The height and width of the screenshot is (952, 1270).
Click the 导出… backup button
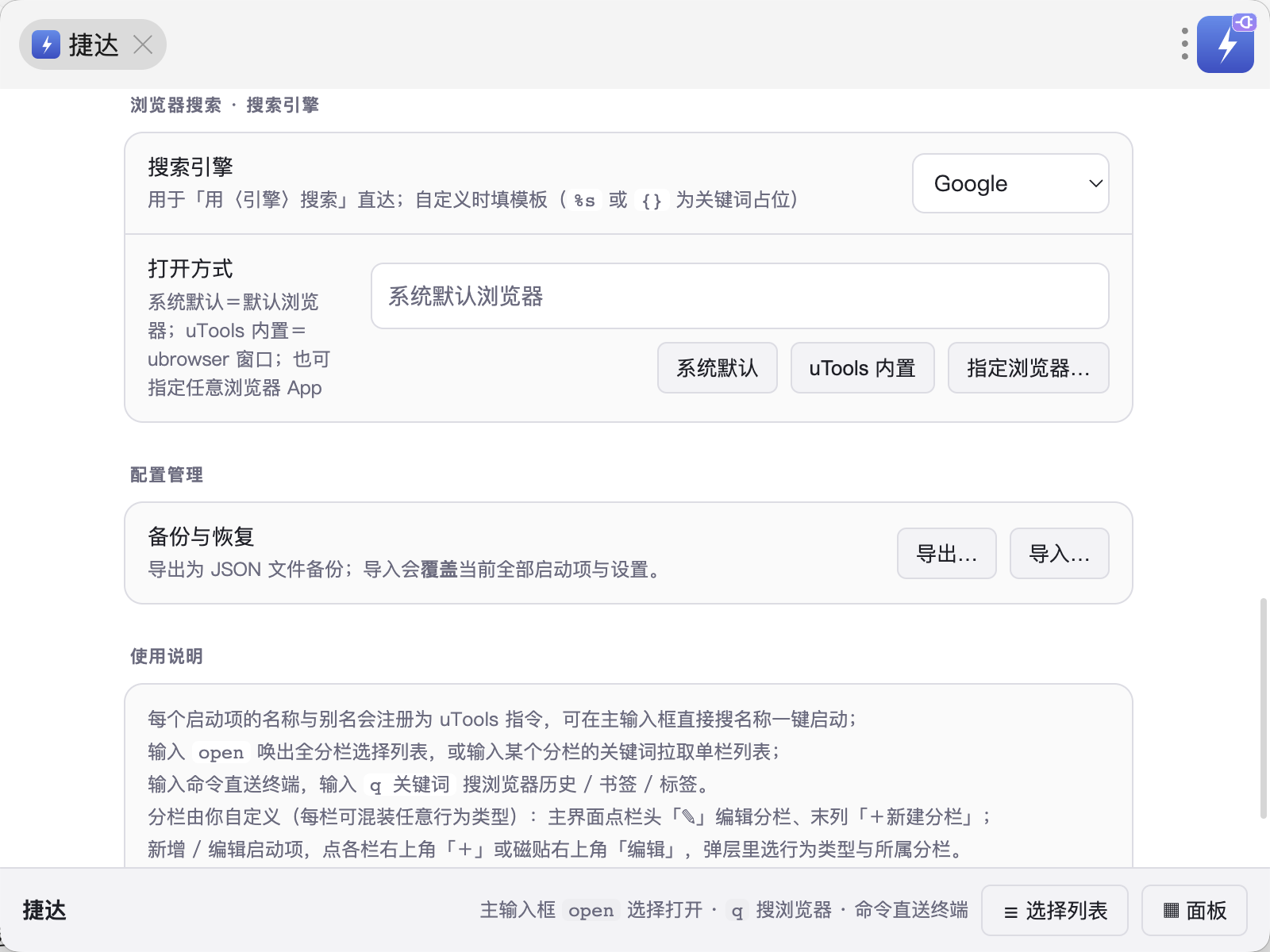point(947,554)
